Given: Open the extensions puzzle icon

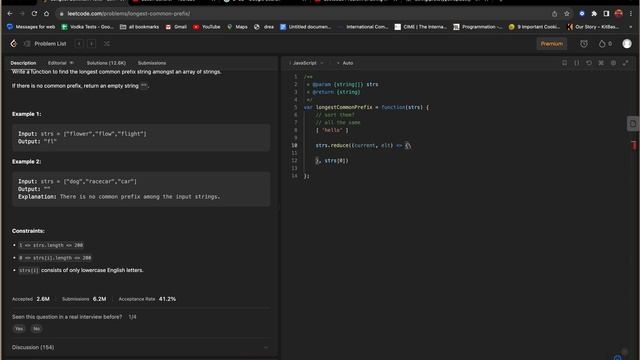Looking at the screenshot, I should 594,13.
